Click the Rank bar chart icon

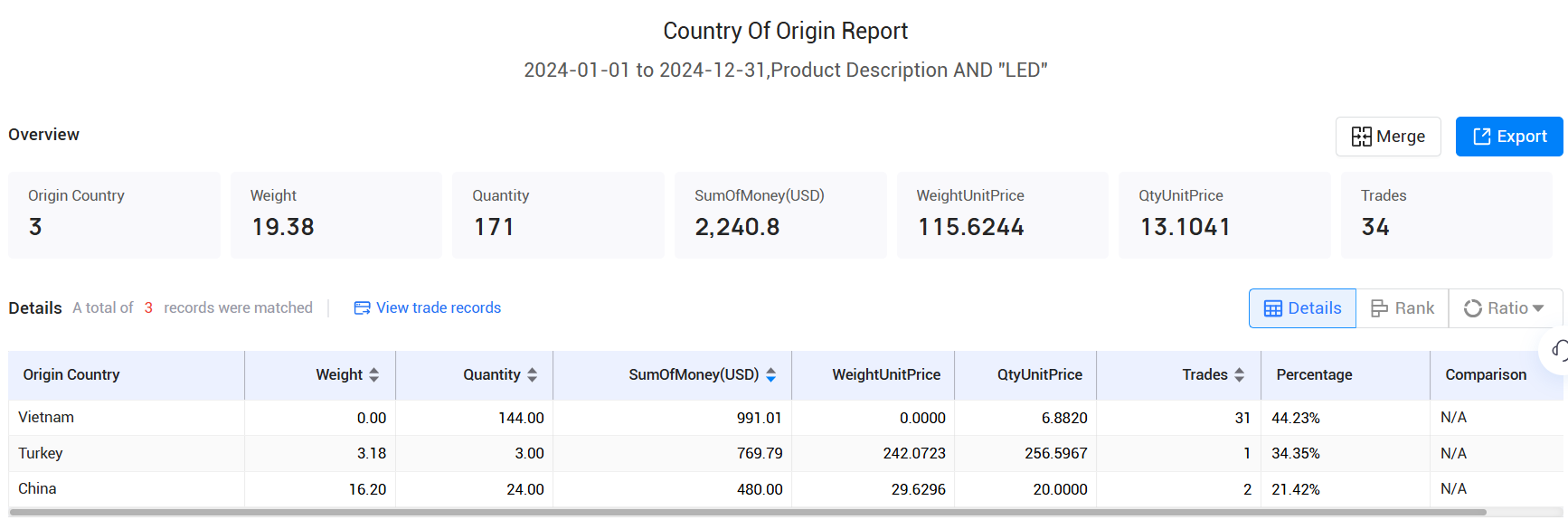tap(1379, 308)
